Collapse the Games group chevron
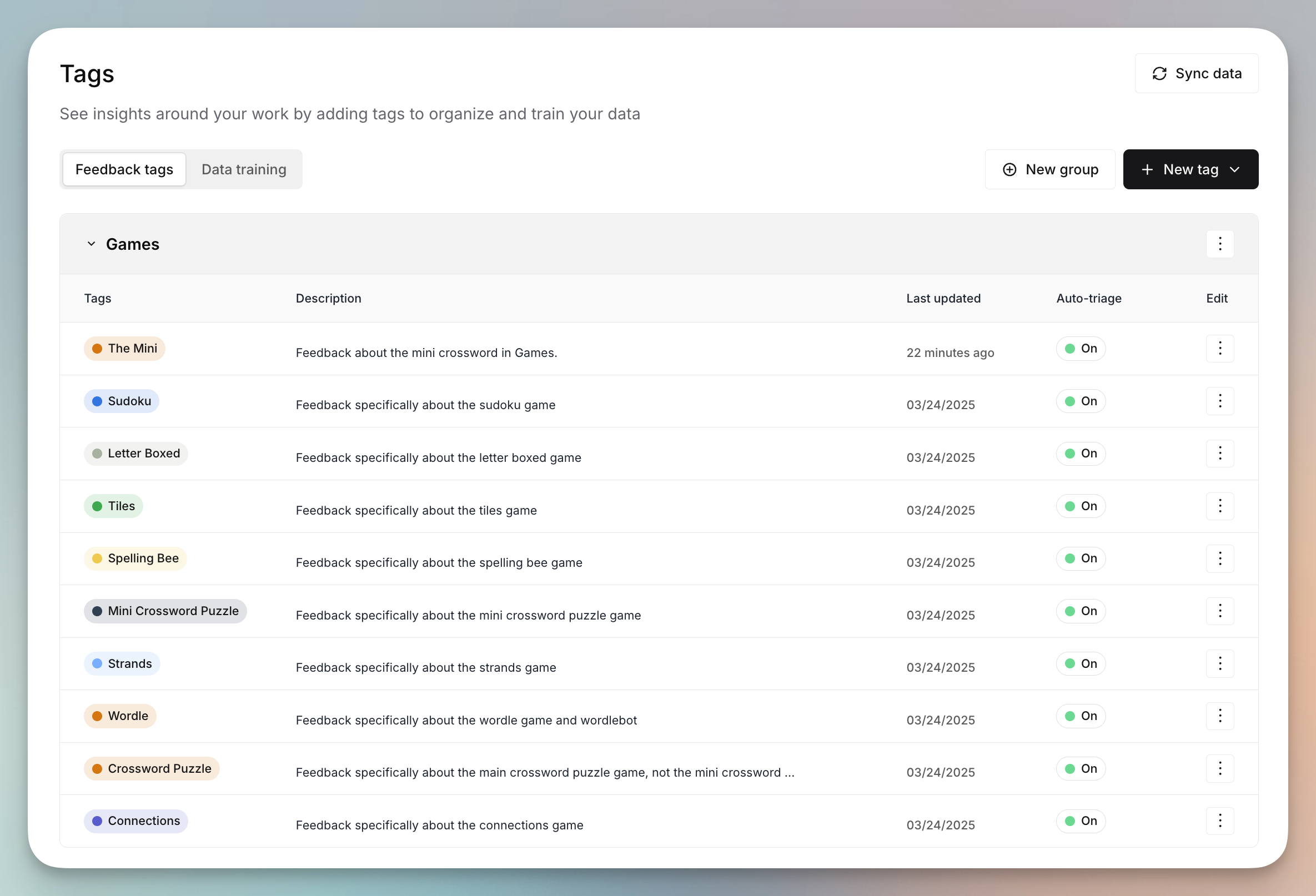 pos(91,244)
